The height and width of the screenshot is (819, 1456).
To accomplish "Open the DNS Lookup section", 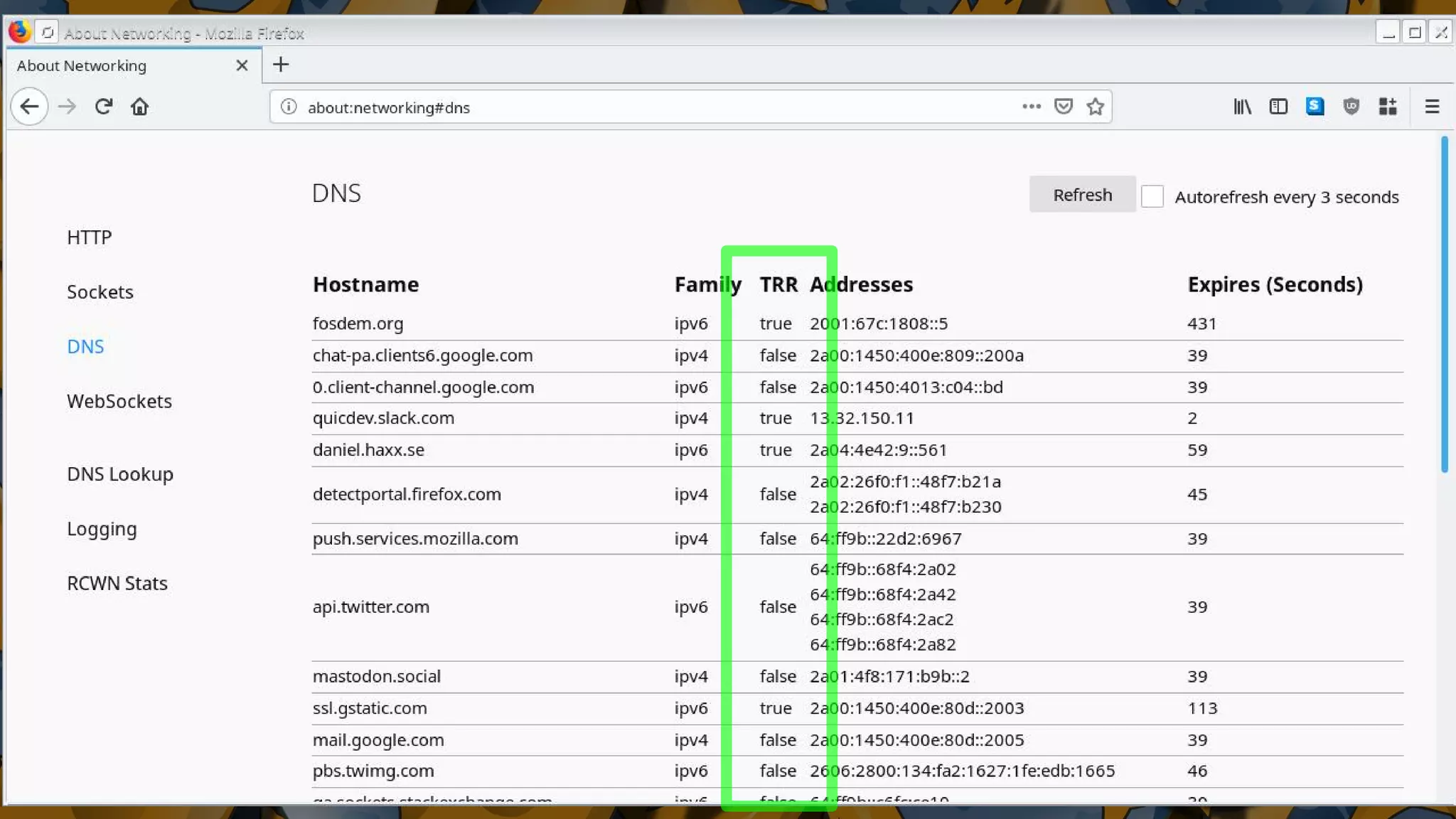I will click(x=119, y=474).
